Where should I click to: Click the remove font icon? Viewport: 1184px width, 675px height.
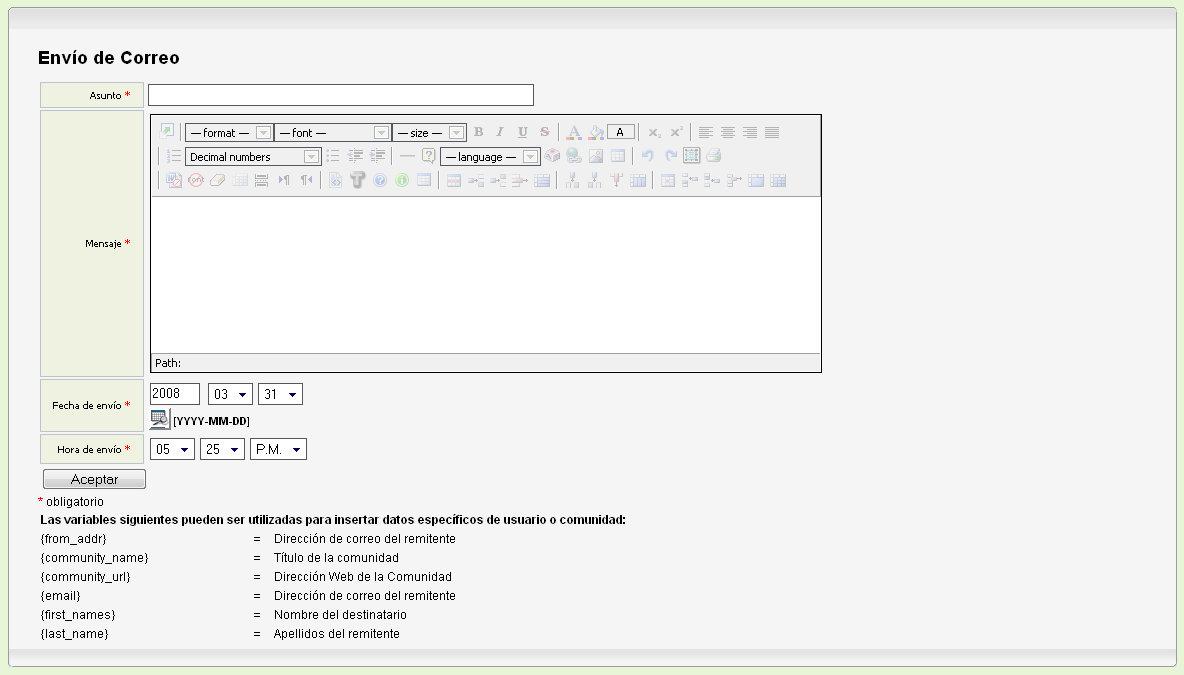pyautogui.click(x=196, y=180)
